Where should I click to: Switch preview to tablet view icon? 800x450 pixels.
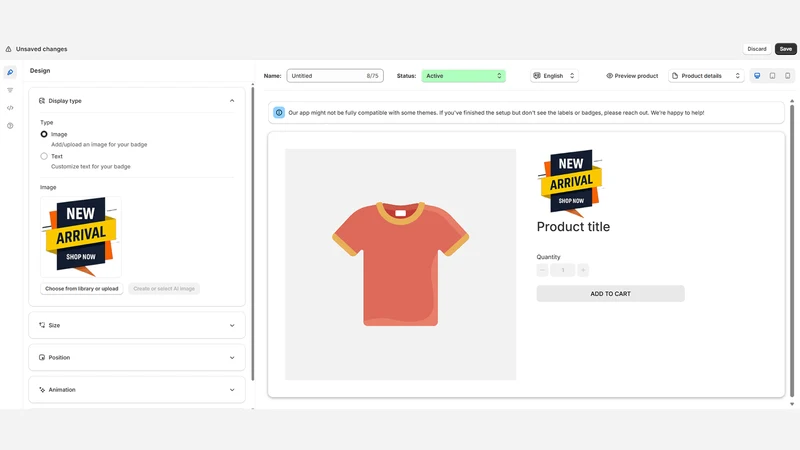click(772, 76)
